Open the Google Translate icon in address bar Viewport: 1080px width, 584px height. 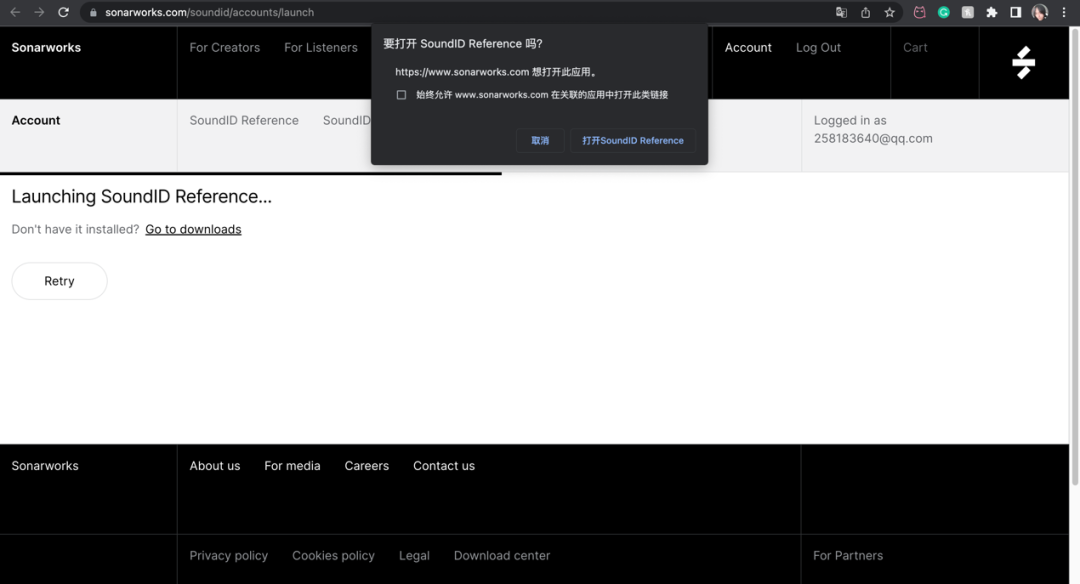coord(841,12)
